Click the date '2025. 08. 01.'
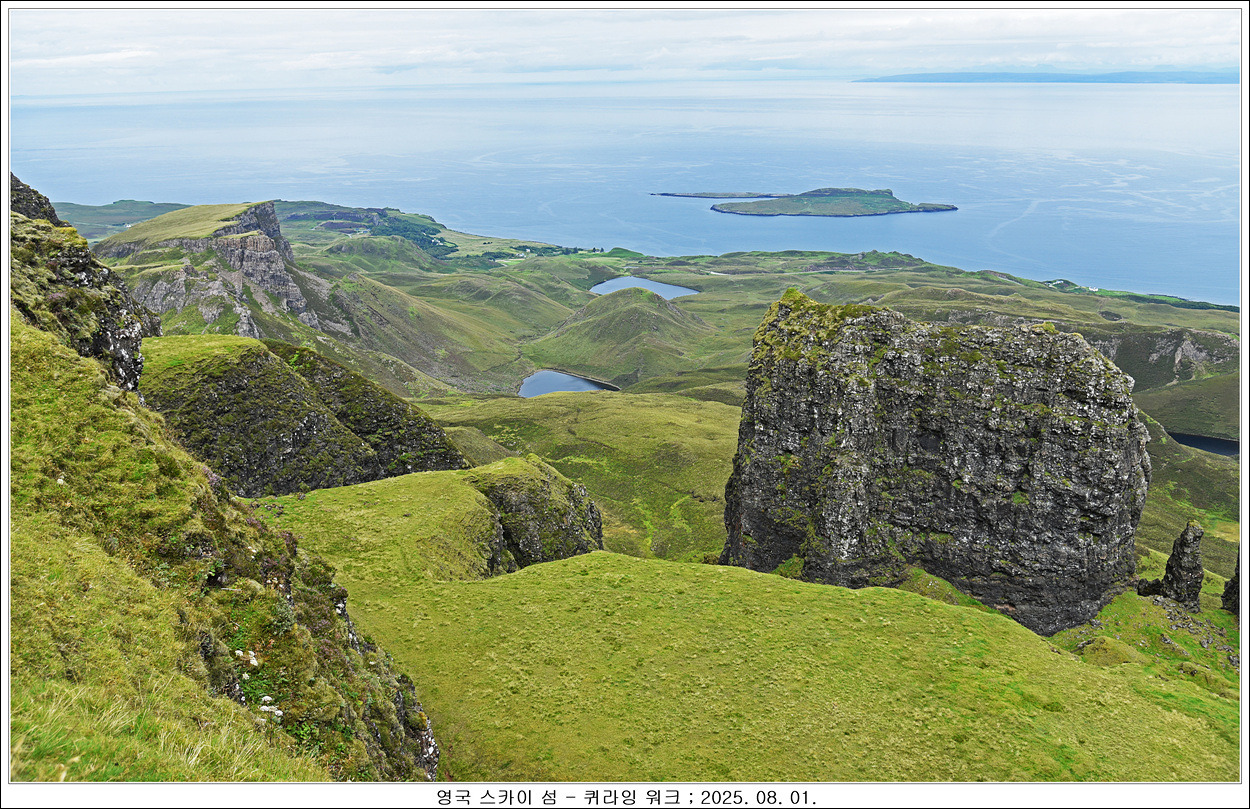Screen dimensions: 1250x809 click(x=758, y=797)
